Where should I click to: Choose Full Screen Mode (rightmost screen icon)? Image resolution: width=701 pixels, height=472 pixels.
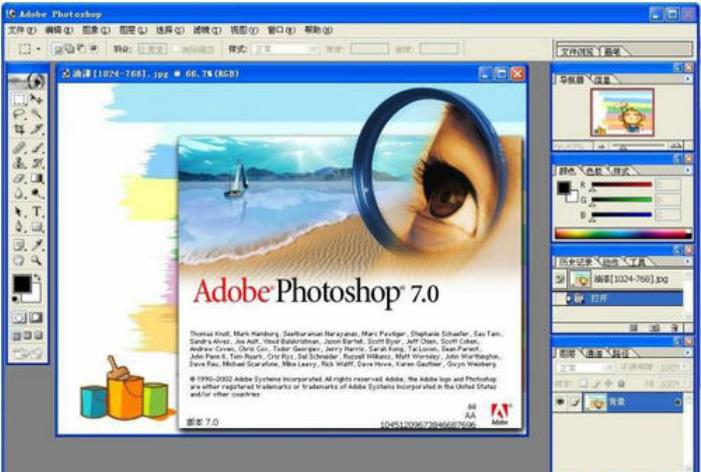[38, 336]
